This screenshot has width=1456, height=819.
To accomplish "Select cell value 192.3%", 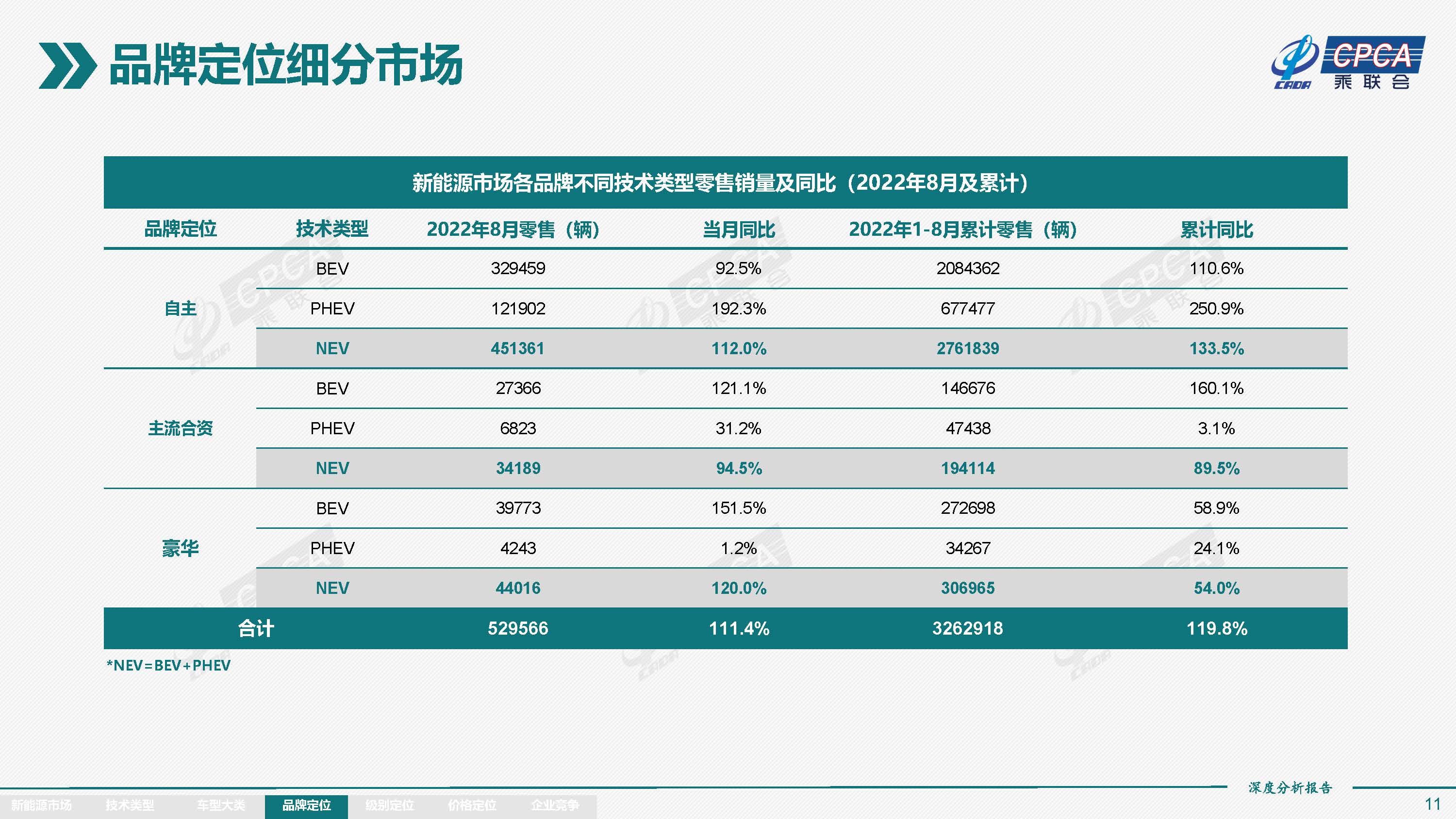I will click(739, 309).
